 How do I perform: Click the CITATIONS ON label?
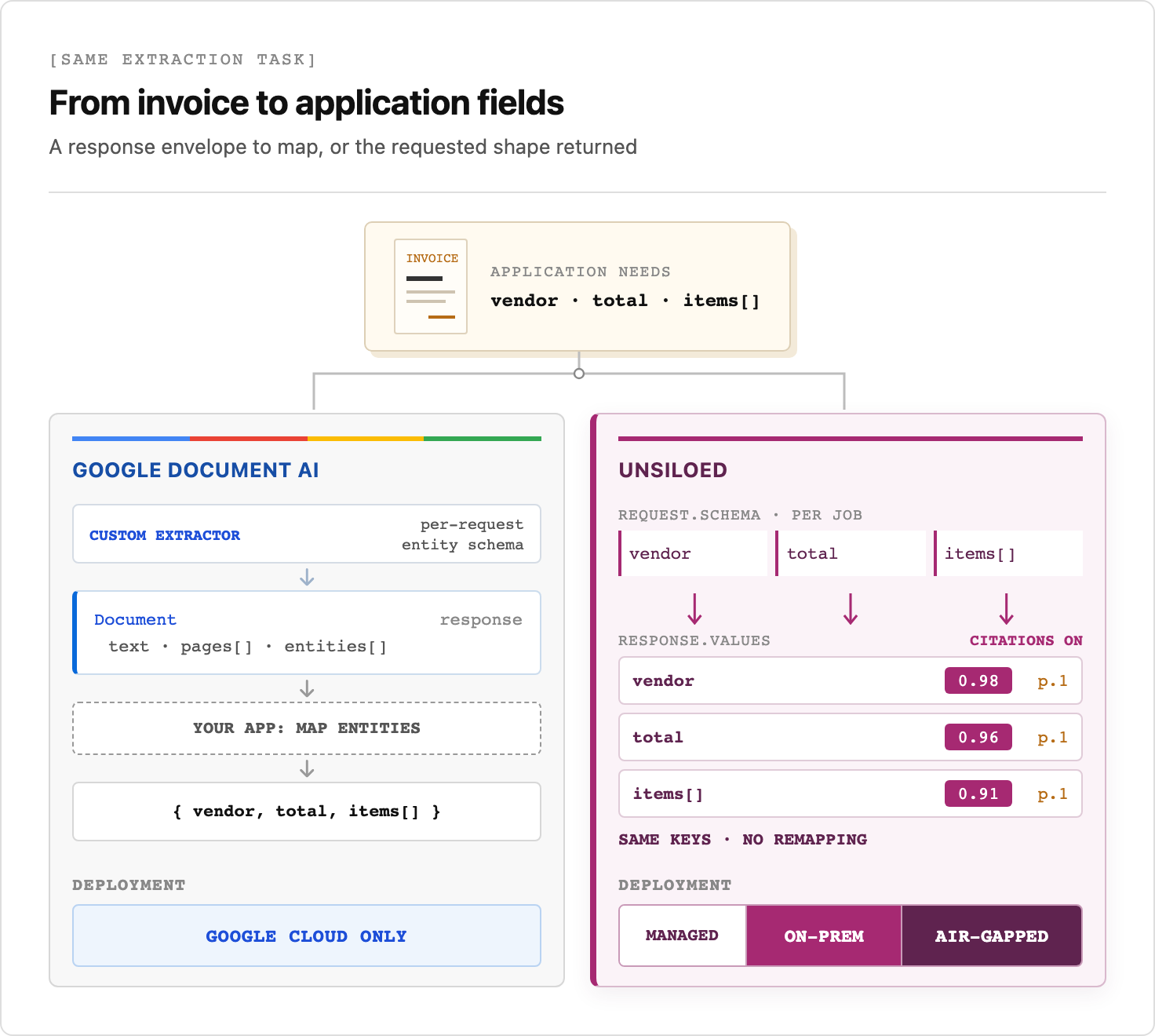coord(1026,640)
